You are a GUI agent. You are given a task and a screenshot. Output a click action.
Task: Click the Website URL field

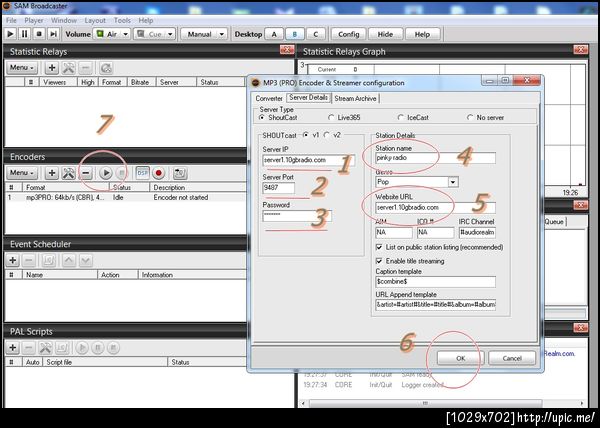click(435, 207)
